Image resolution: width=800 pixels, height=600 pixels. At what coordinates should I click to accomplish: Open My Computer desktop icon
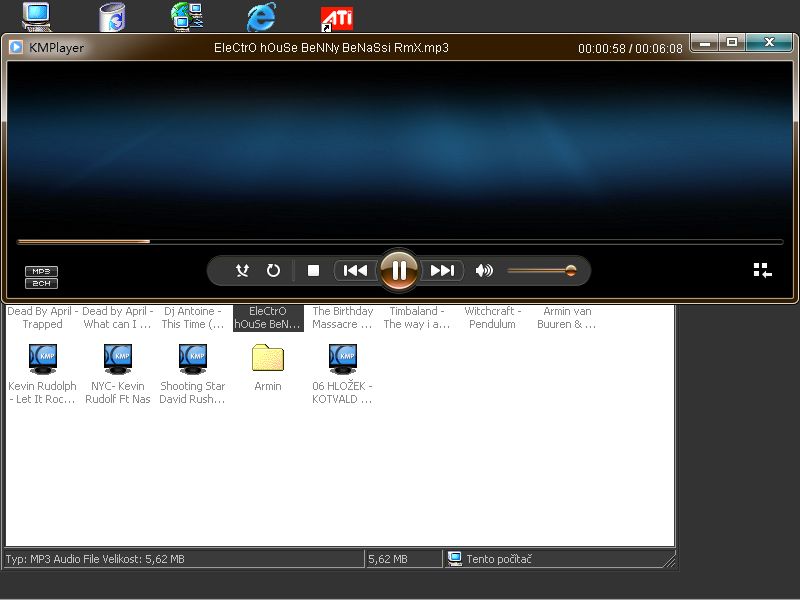[x=37, y=17]
